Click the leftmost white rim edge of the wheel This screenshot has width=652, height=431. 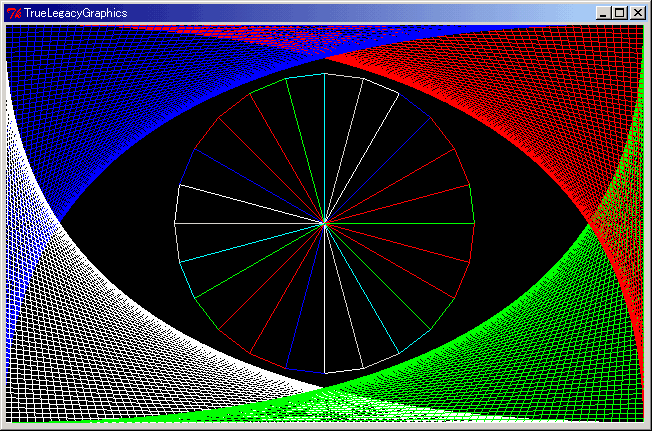coord(177,205)
